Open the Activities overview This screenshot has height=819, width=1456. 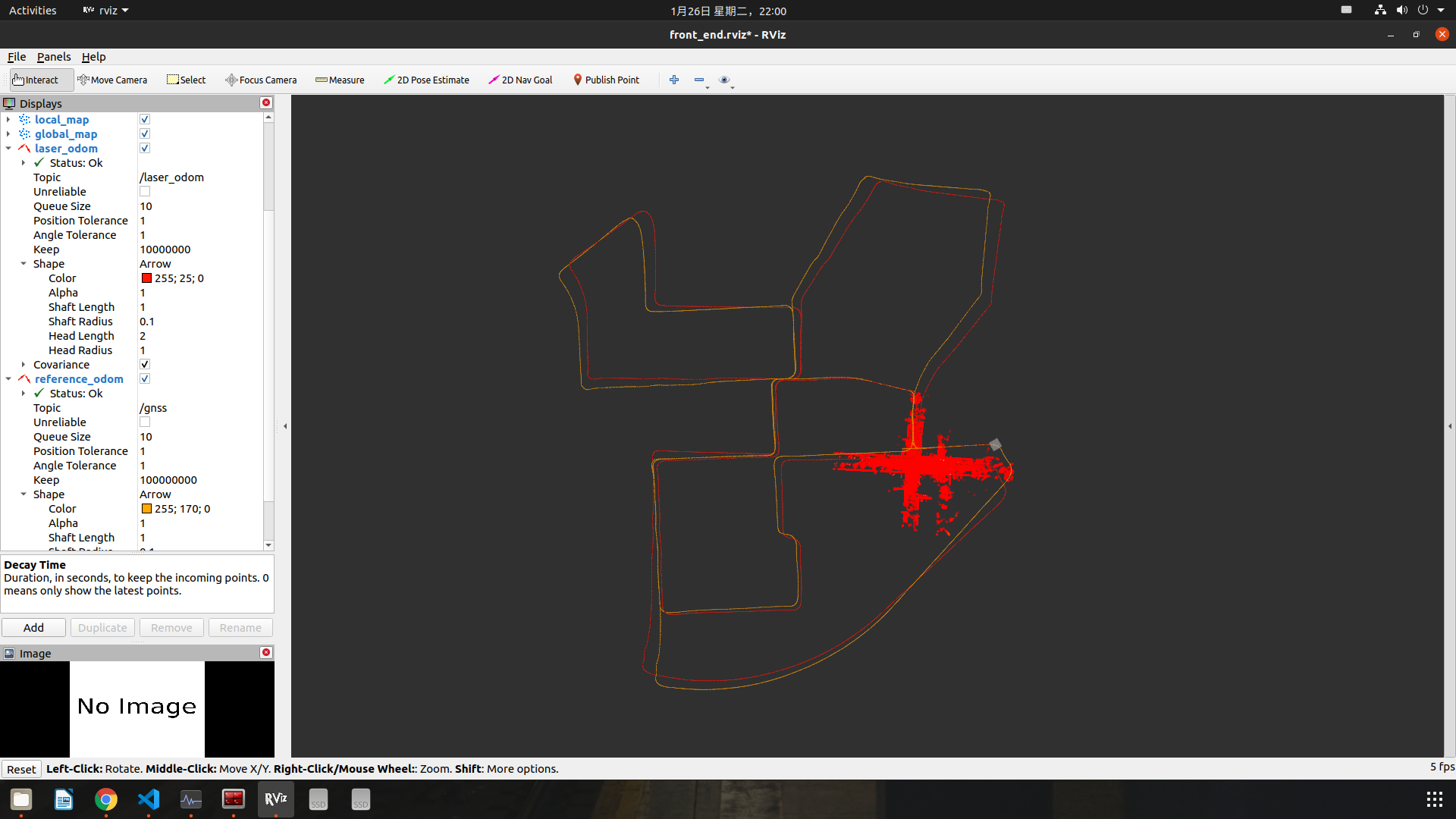point(33,11)
